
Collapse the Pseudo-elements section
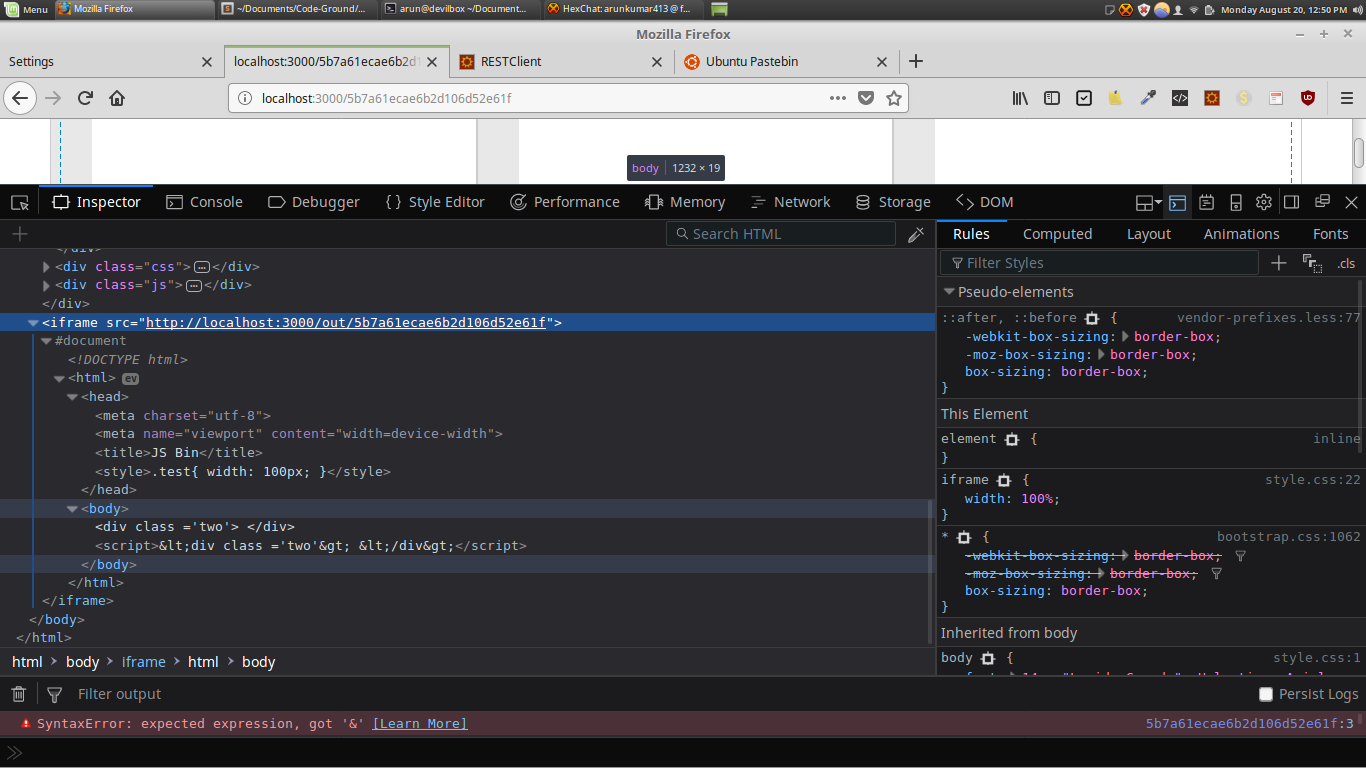tap(949, 292)
